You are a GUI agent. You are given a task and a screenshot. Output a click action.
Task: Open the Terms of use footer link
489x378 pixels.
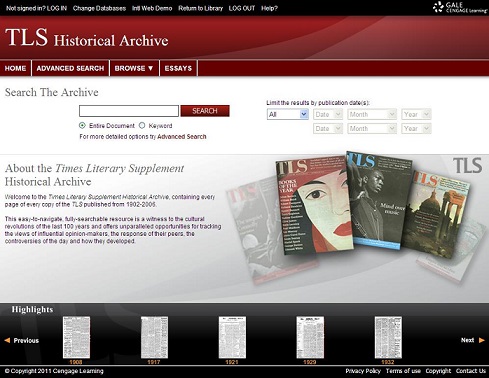pos(403,371)
